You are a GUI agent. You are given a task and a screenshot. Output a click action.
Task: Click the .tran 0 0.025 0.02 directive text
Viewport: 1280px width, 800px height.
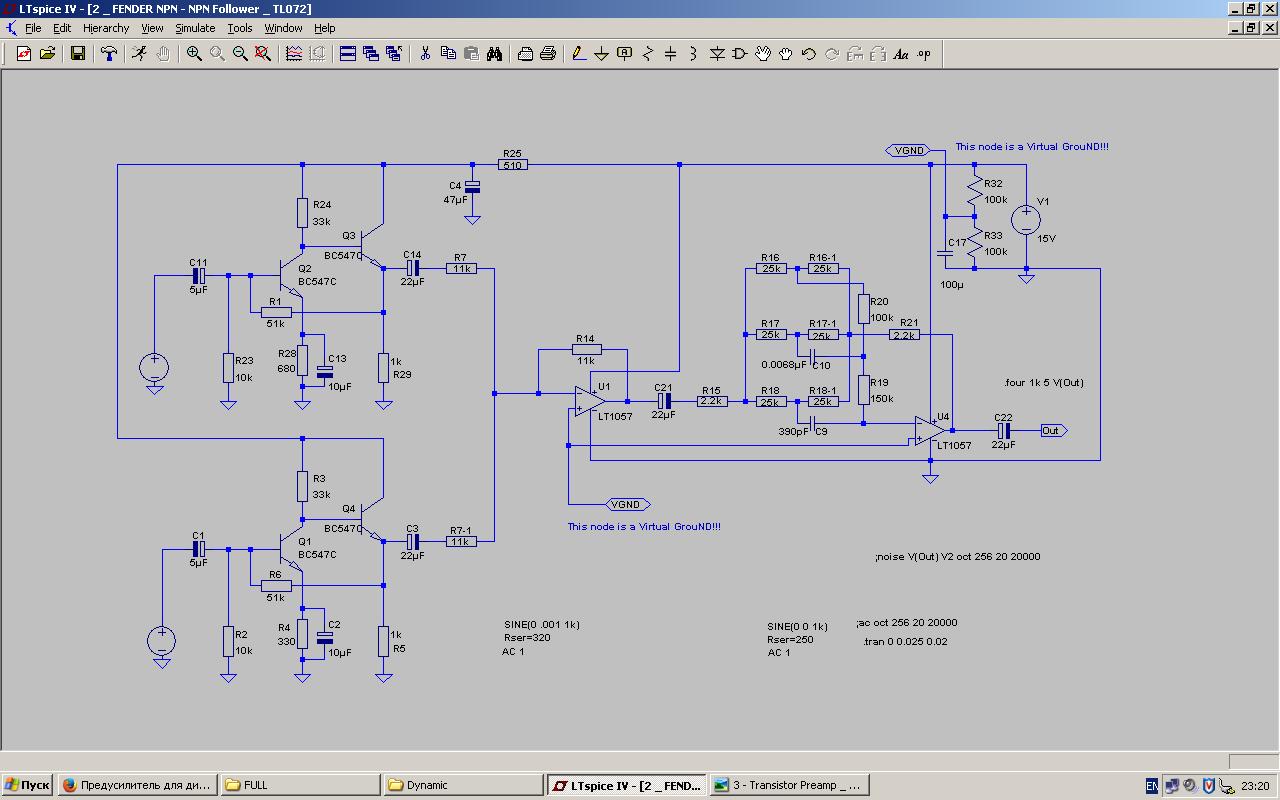click(905, 642)
